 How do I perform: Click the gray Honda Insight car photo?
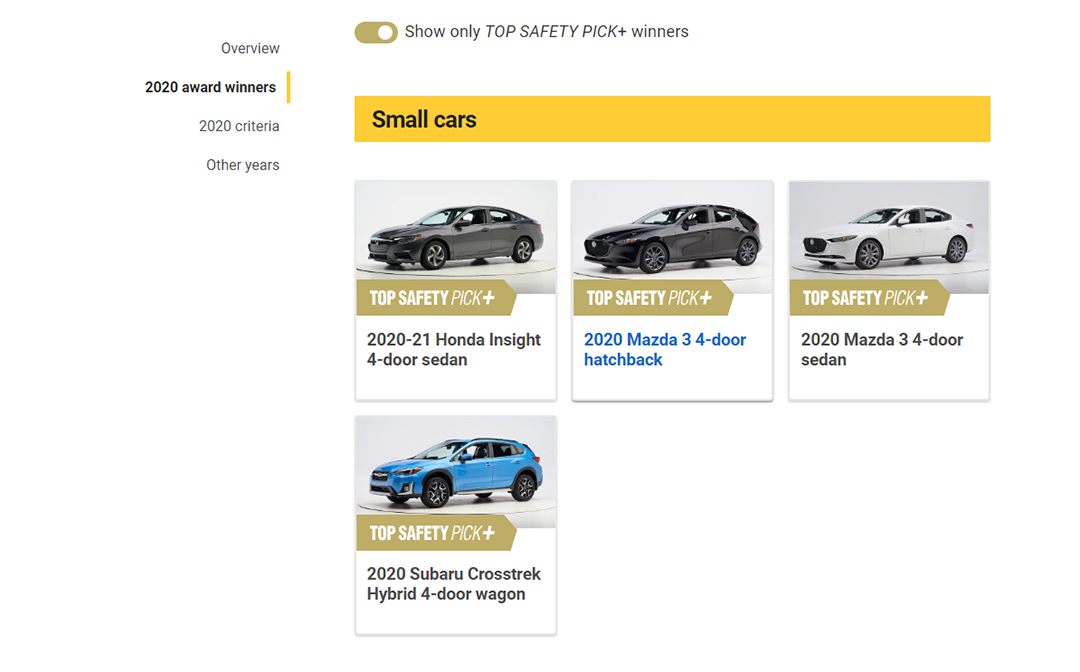point(456,232)
